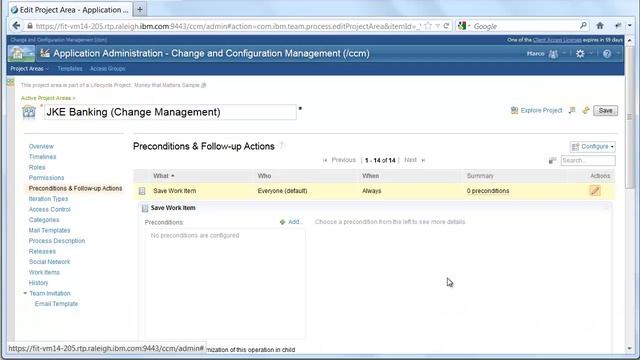The height and width of the screenshot is (360, 640).
Task: Open the administration gear menu
Action: click(580, 54)
